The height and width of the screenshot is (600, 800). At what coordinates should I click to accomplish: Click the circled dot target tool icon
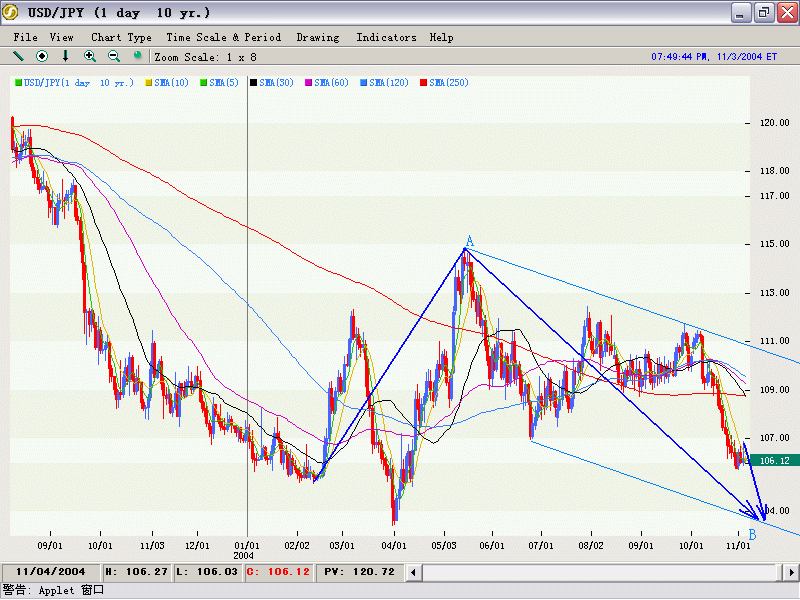tap(42, 56)
